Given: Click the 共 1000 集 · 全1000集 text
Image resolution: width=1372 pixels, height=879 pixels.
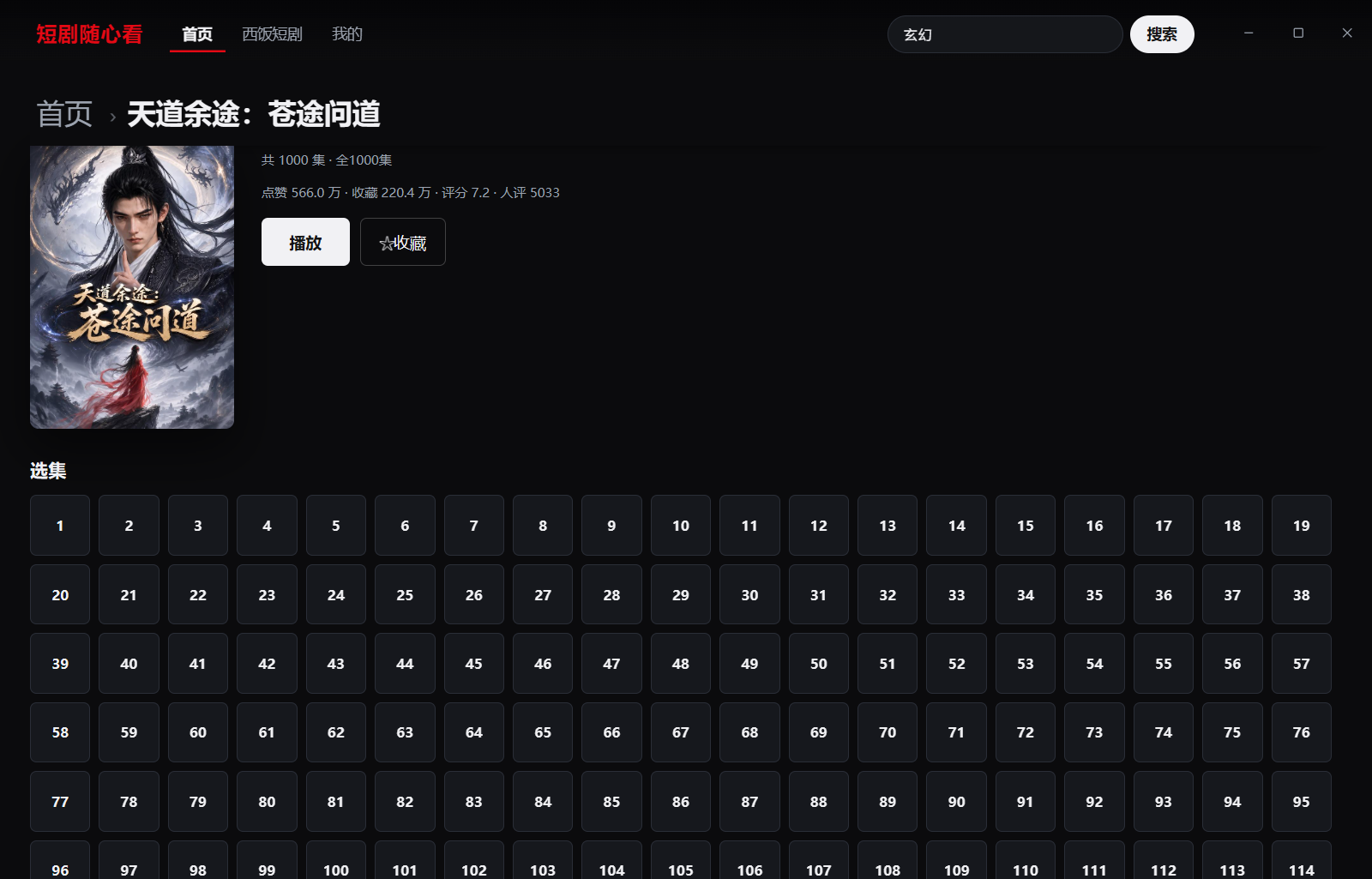Looking at the screenshot, I should click(x=327, y=160).
